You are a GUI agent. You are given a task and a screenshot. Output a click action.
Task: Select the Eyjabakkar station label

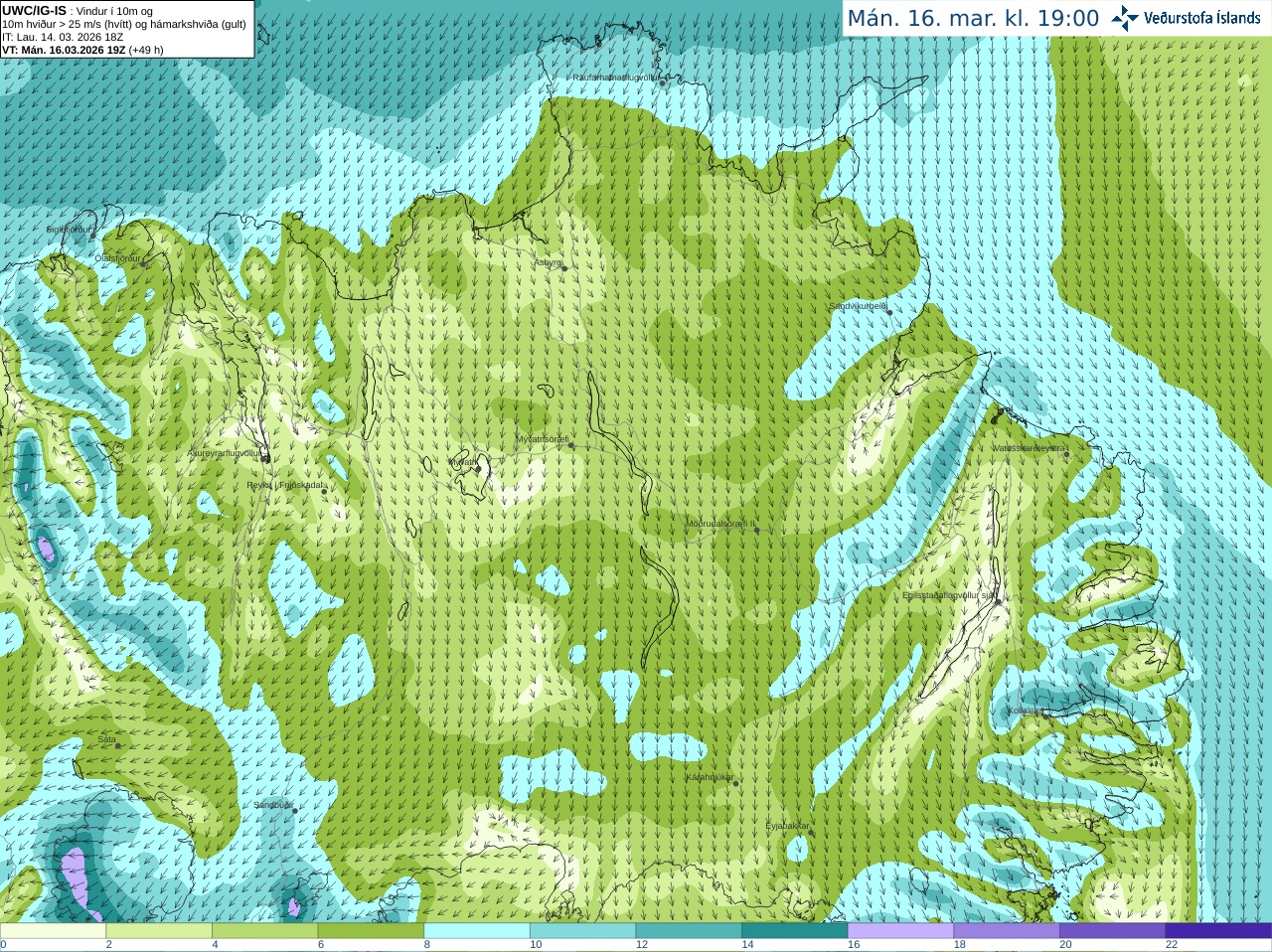(x=787, y=826)
